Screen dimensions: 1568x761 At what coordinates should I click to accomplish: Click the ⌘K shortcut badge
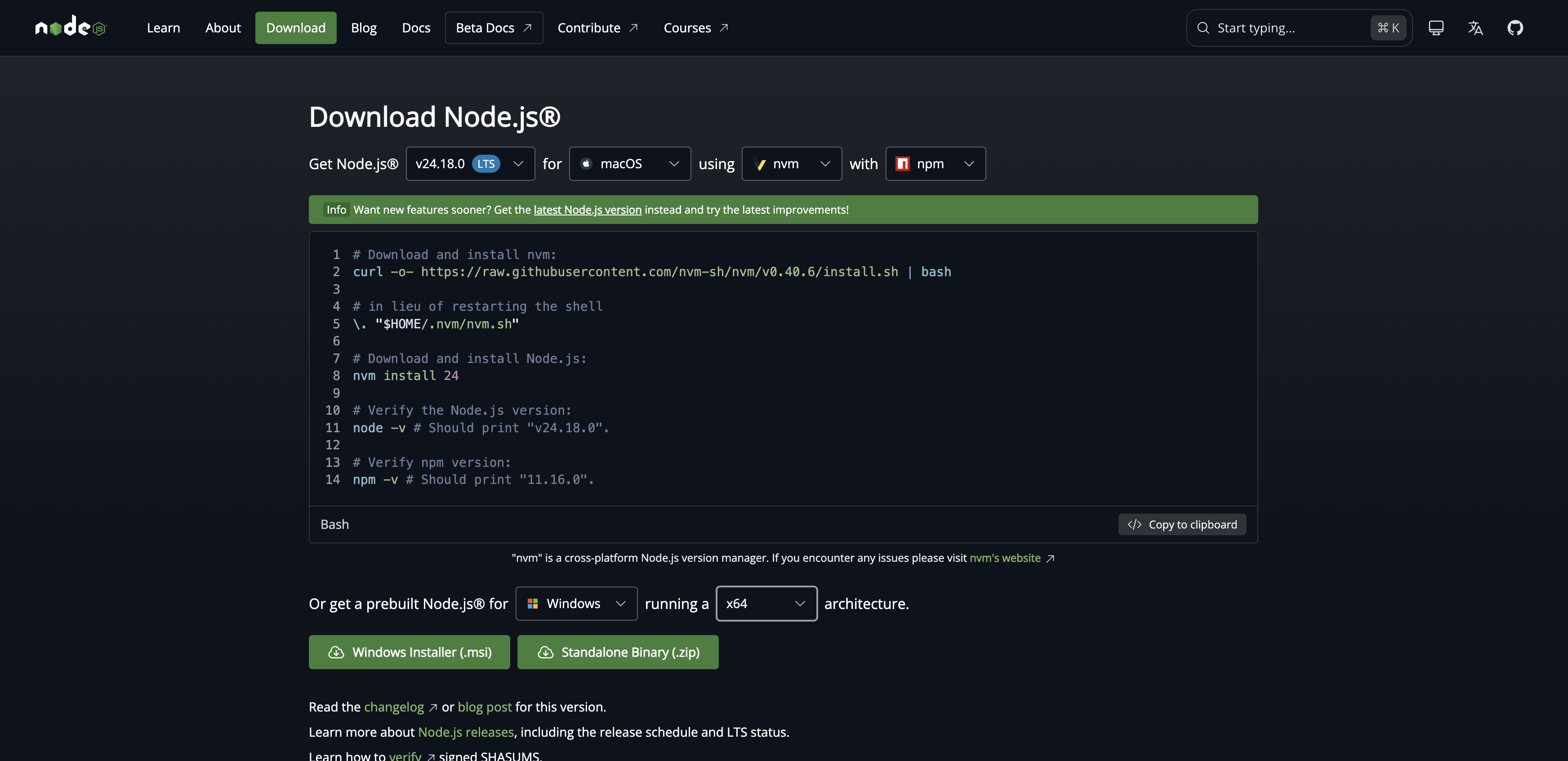[x=1388, y=27]
